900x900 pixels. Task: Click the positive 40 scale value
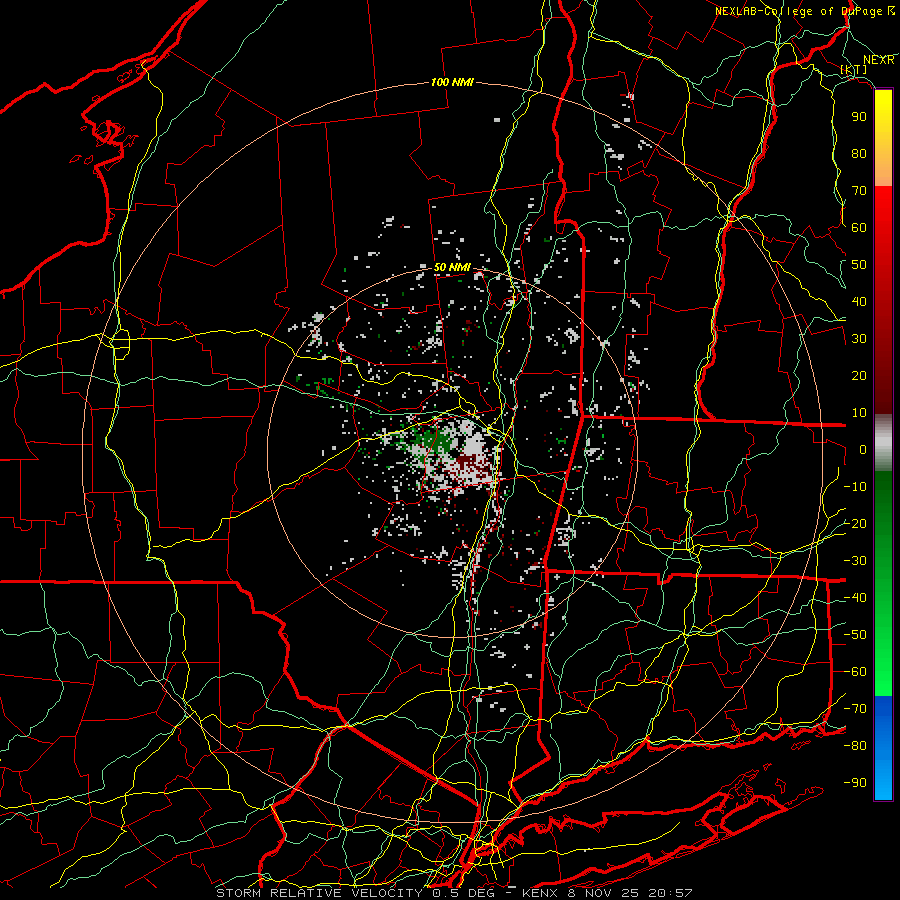859,301
